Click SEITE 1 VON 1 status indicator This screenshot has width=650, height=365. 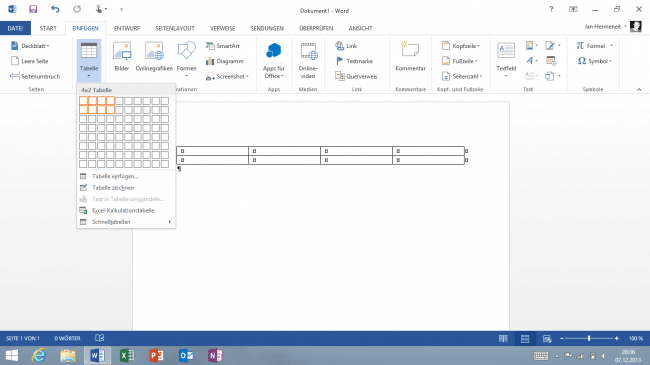23,338
